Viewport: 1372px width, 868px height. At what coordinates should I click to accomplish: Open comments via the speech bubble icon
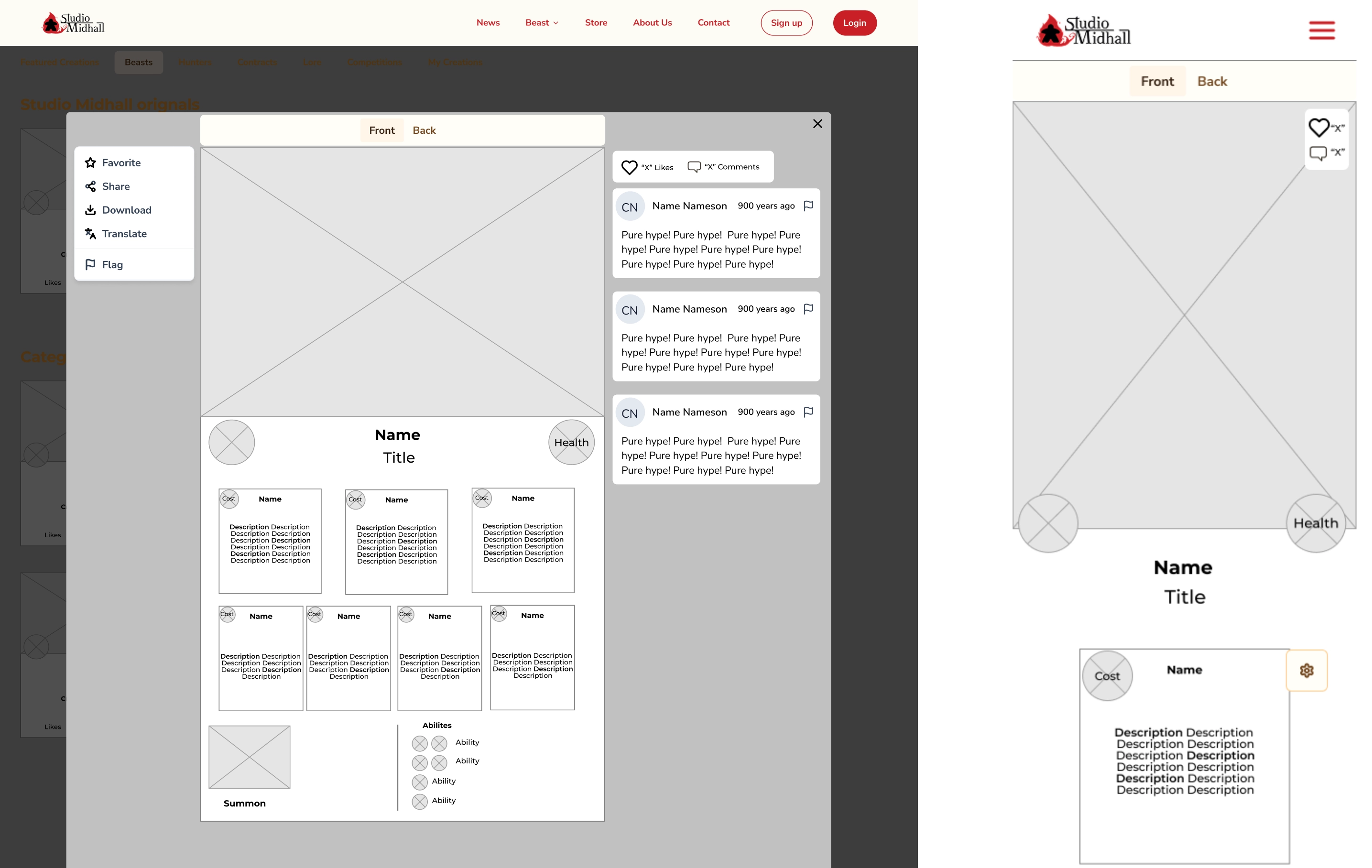tap(694, 166)
